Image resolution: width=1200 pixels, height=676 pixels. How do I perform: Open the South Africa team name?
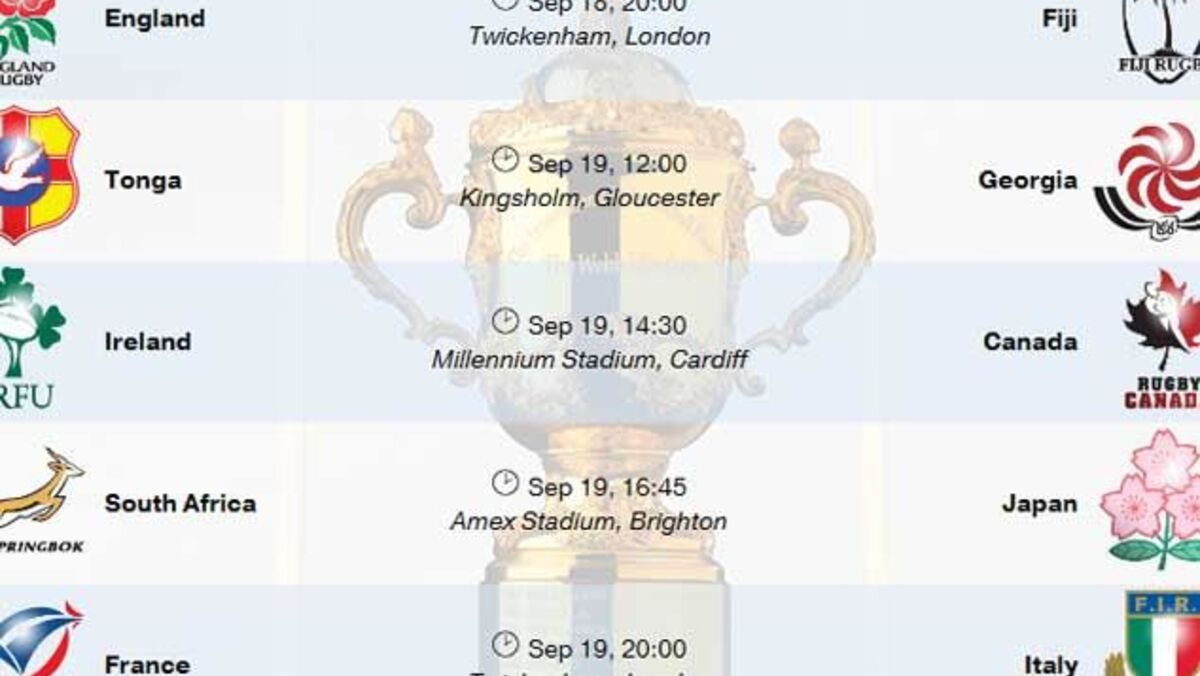pos(180,503)
